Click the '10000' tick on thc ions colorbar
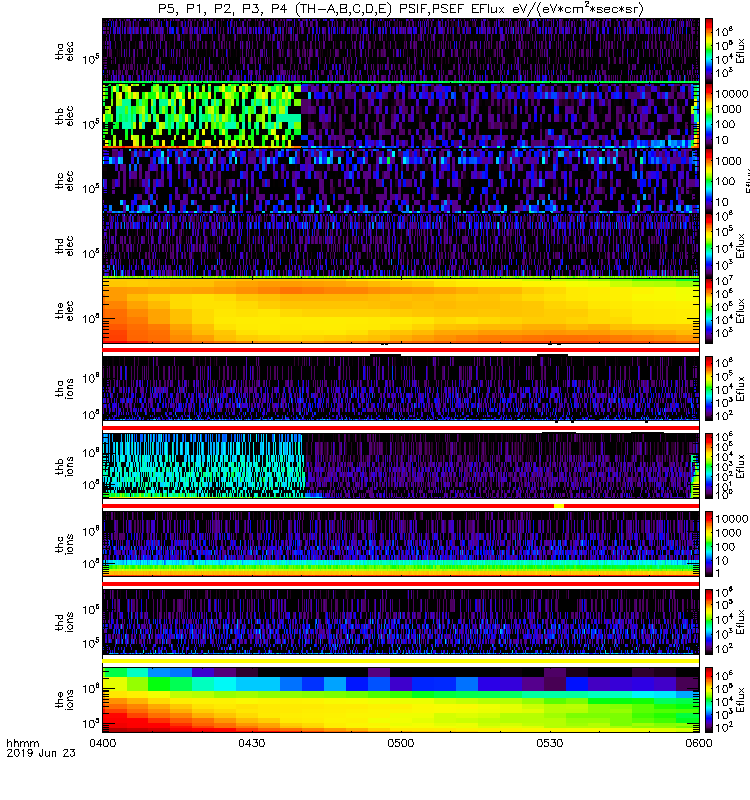Viewport: 750px width, 800px height. coord(732,518)
